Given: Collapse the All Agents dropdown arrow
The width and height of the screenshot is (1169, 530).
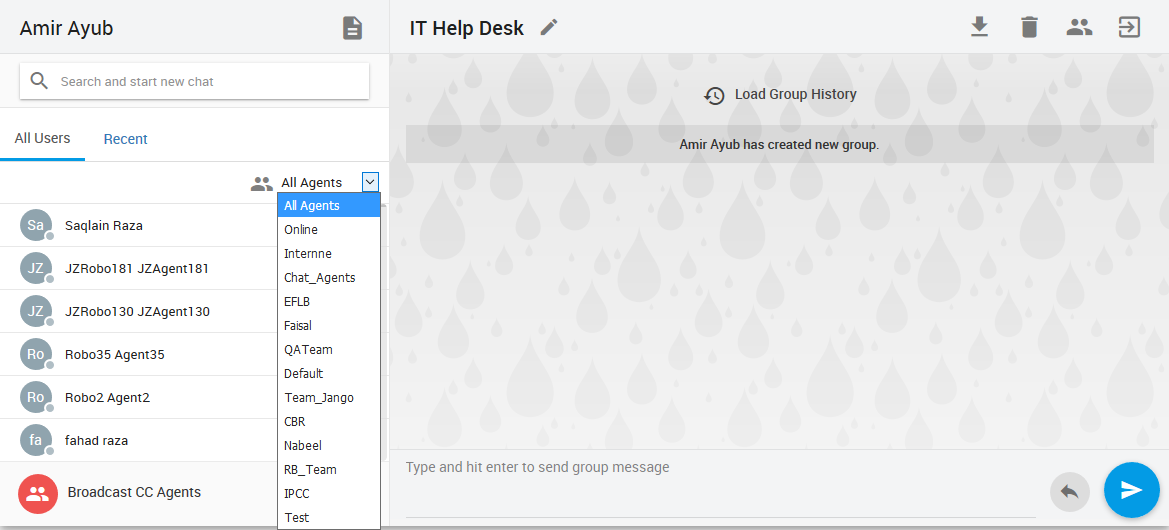Looking at the screenshot, I should (370, 182).
